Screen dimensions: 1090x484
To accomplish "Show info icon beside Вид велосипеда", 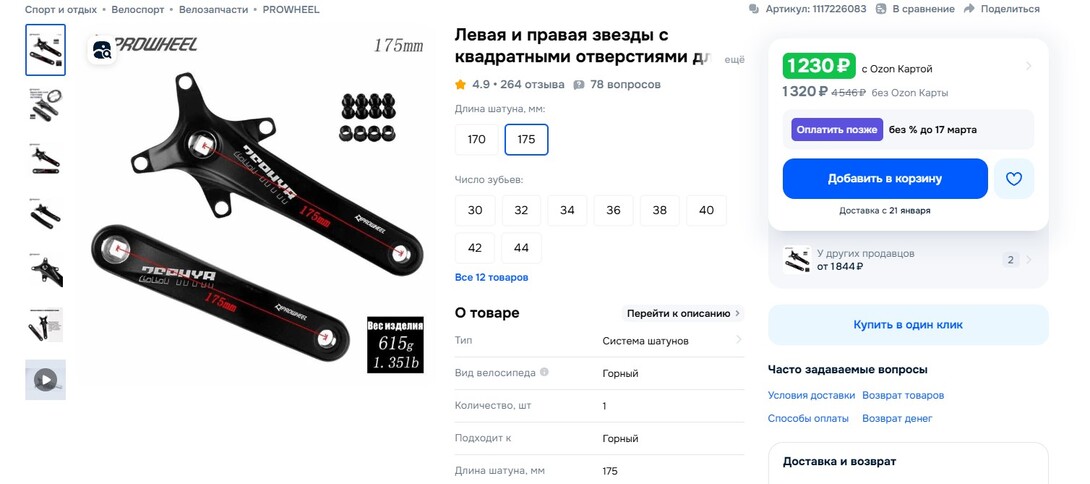I will (544, 372).
